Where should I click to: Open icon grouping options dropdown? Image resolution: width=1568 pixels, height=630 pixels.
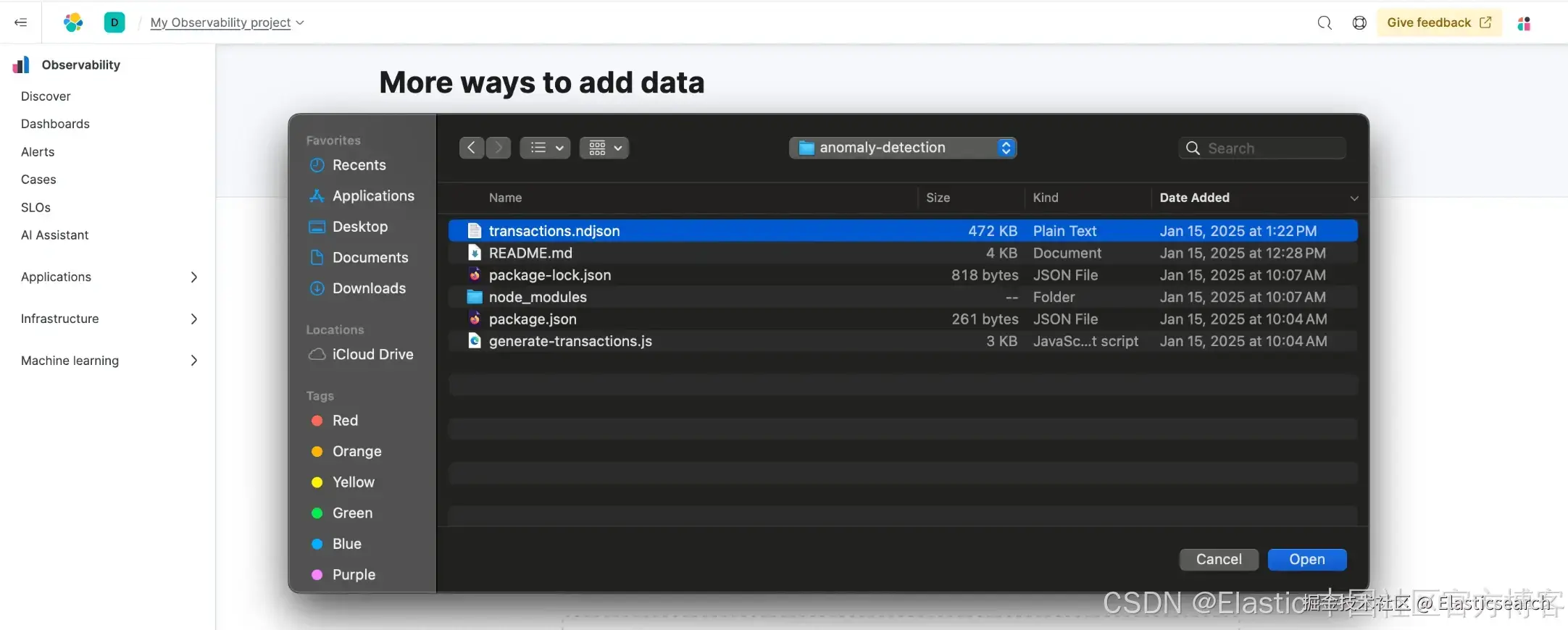[x=604, y=148]
